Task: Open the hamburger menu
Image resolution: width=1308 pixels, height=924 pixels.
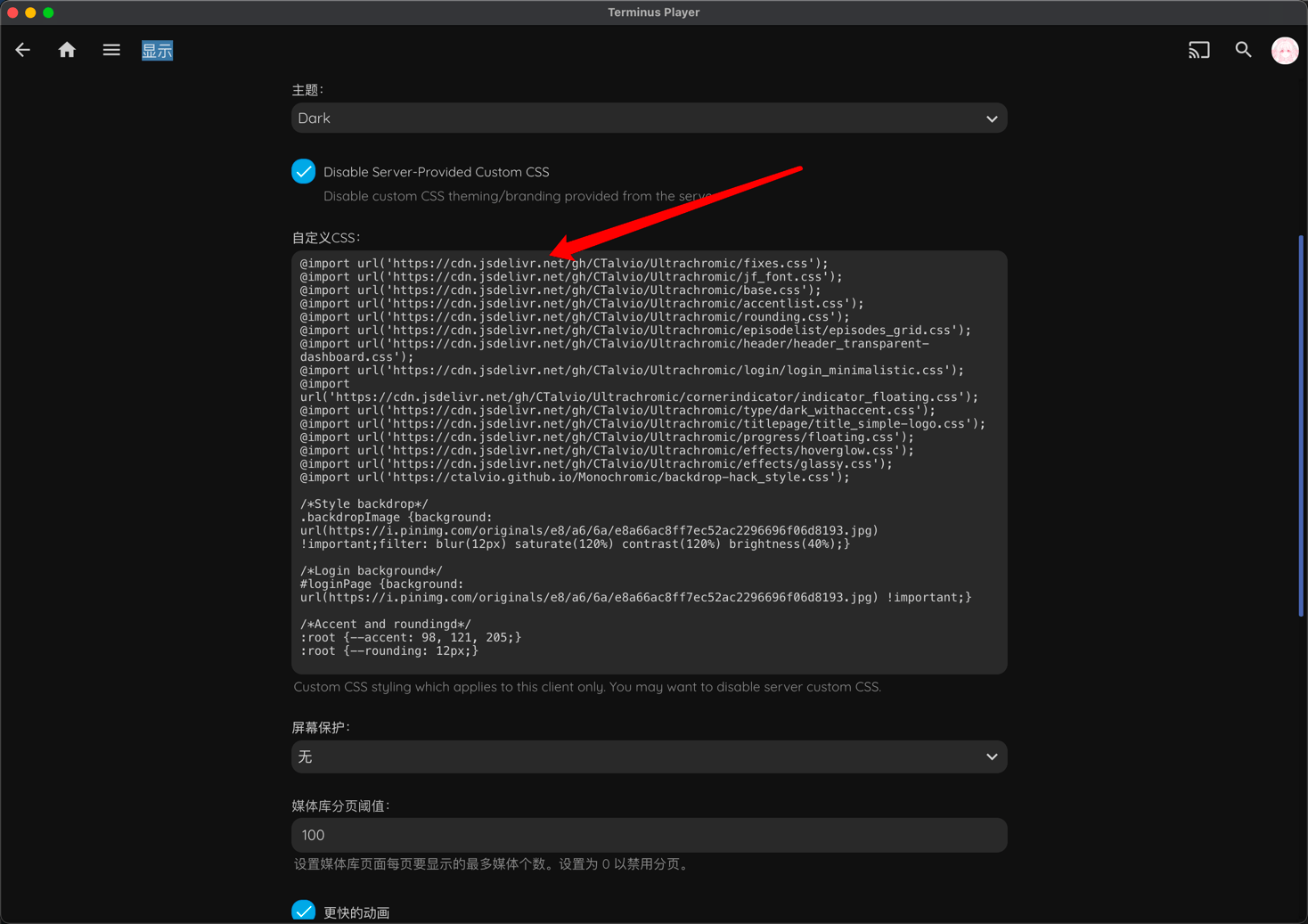Action: click(111, 50)
